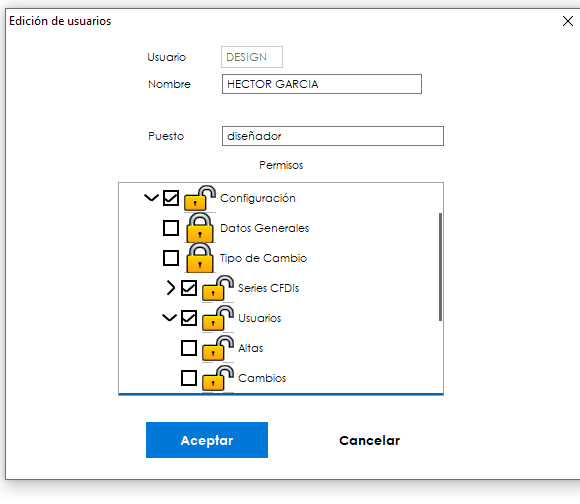Check the Tipo de Cambio permission box
The image size is (580, 504).
click(171, 258)
